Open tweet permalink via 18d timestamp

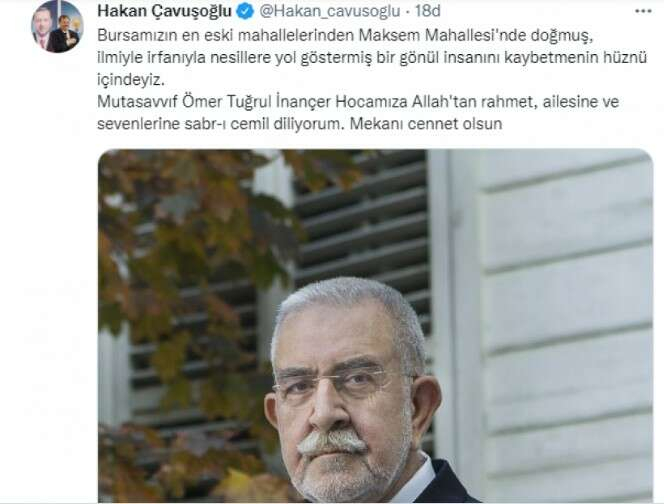(428, 11)
